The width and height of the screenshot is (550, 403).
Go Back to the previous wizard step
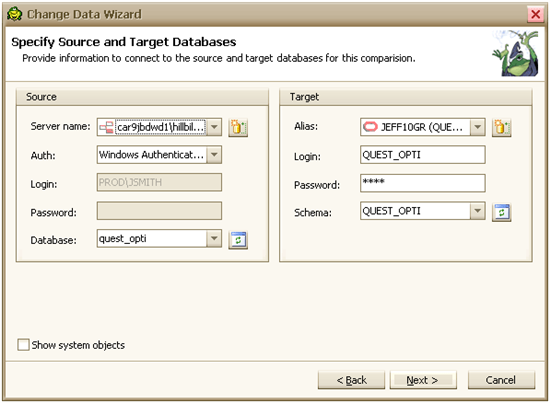click(351, 380)
